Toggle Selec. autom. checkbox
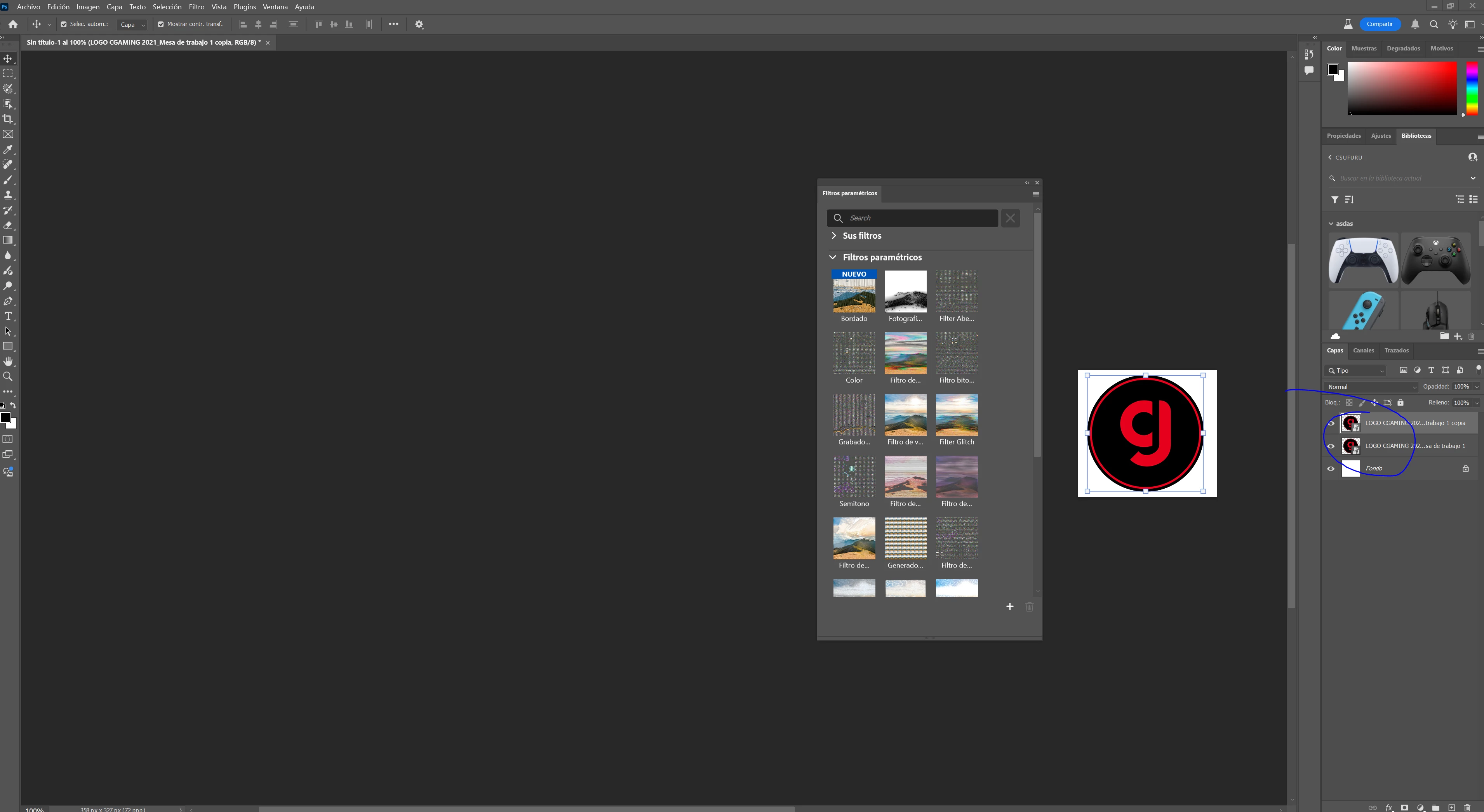Viewport: 1484px width, 812px height. pyautogui.click(x=64, y=24)
